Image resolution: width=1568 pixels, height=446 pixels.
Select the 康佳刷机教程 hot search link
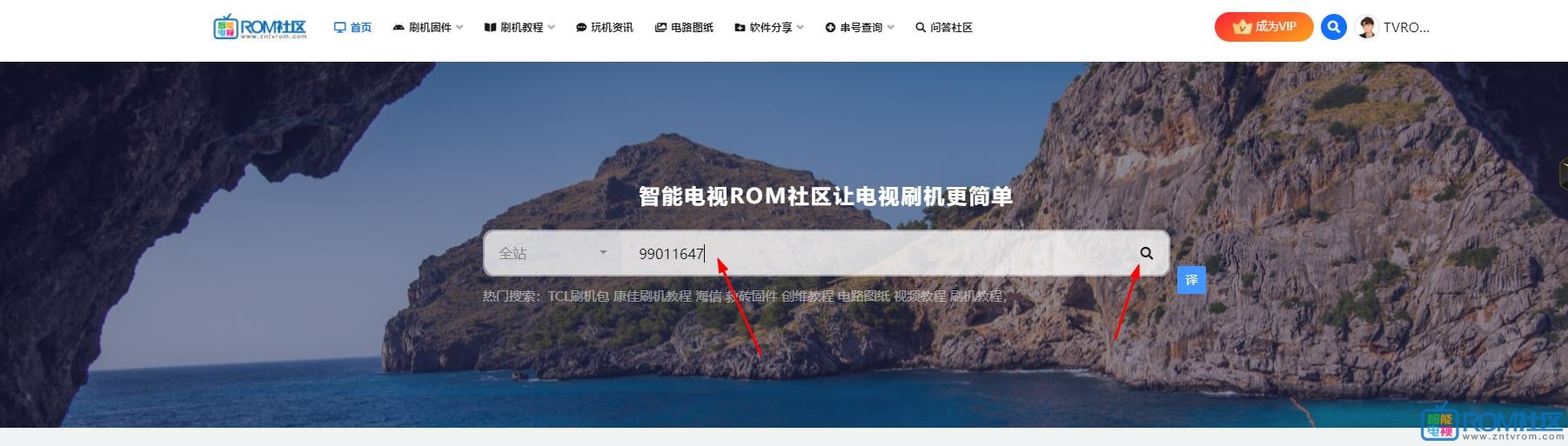click(653, 296)
